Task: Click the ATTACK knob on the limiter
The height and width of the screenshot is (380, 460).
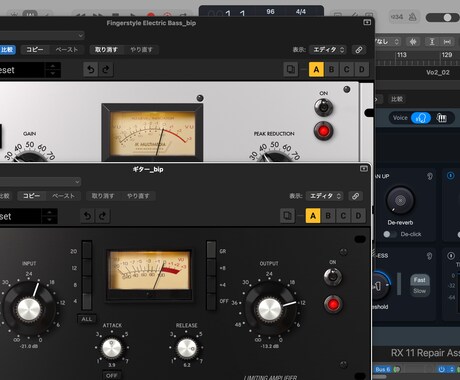Action: tap(112, 348)
